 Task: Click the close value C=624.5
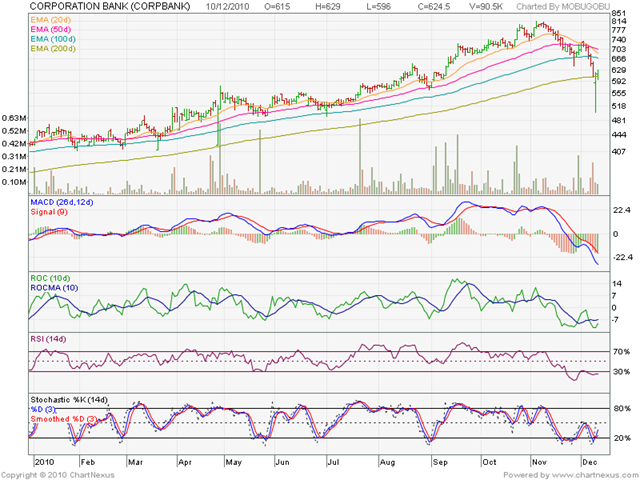coord(433,7)
